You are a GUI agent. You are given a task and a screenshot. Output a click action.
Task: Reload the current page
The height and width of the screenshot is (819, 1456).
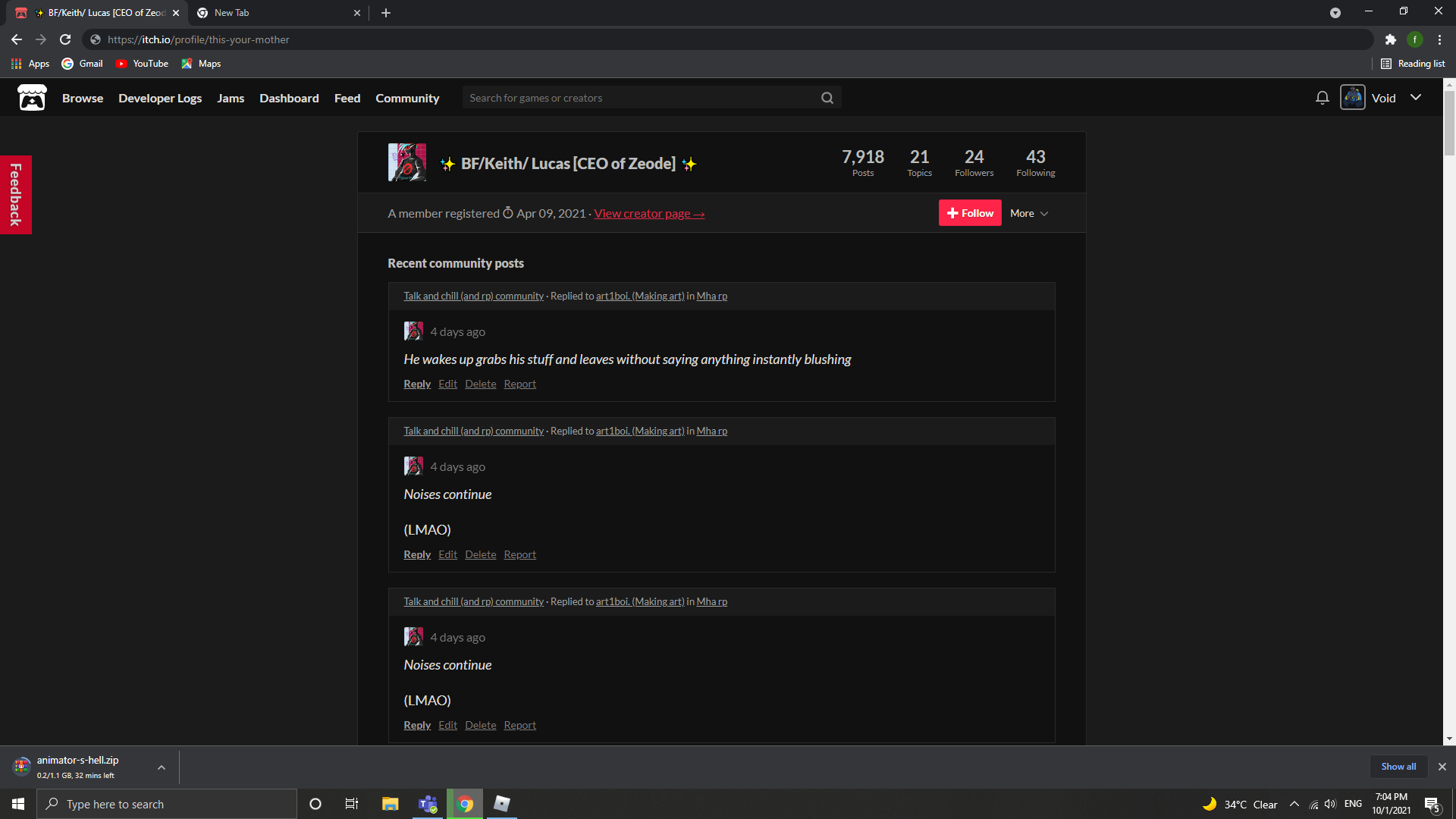[x=64, y=39]
